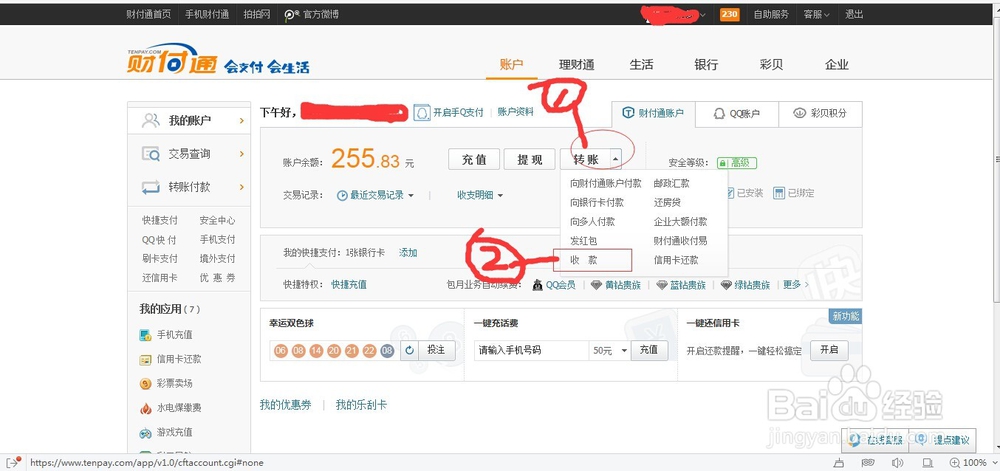1000x471 pixels.
Task: Click the 黄钻贵族 diamond icon
Action: click(596, 285)
